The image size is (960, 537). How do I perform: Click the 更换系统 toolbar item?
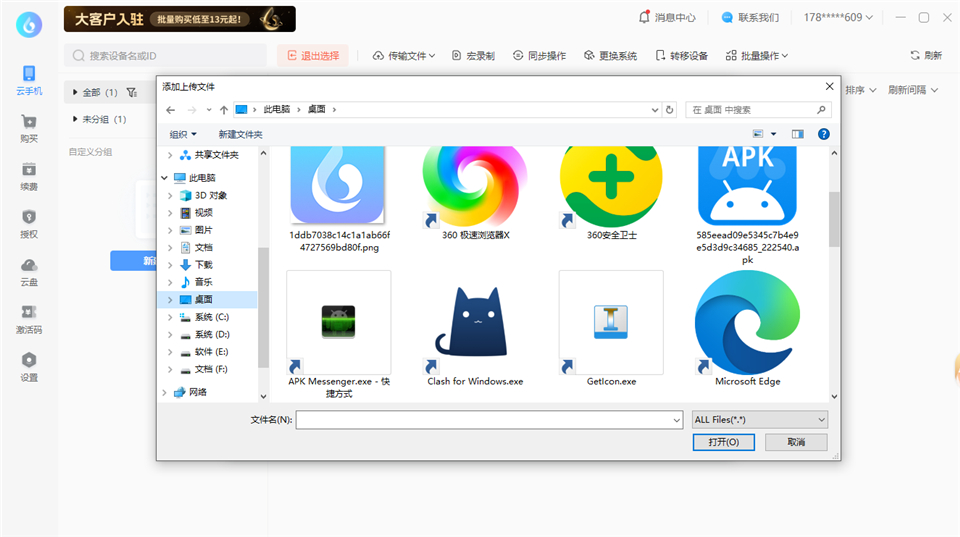pyautogui.click(x=610, y=56)
